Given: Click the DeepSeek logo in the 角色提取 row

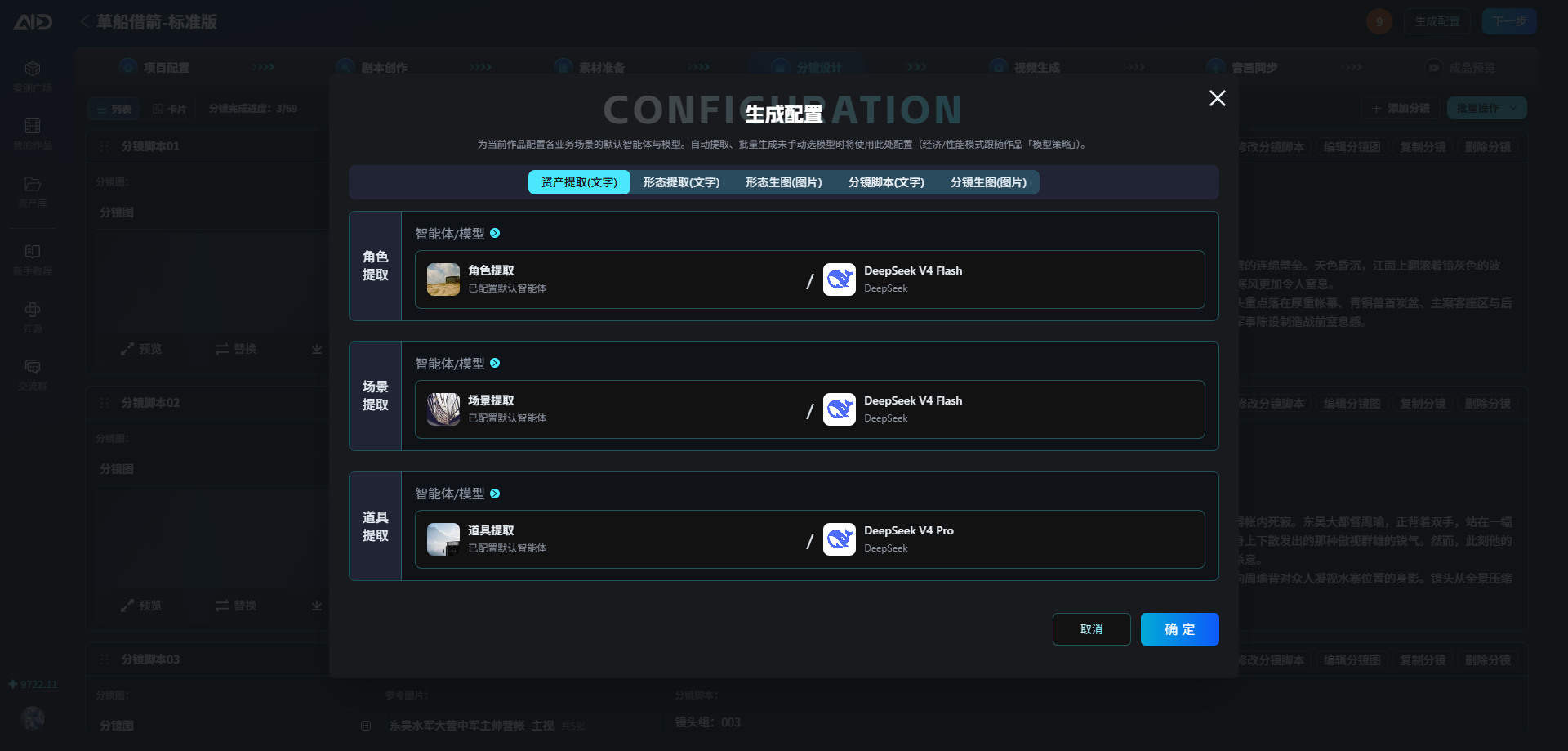Looking at the screenshot, I should [840, 279].
